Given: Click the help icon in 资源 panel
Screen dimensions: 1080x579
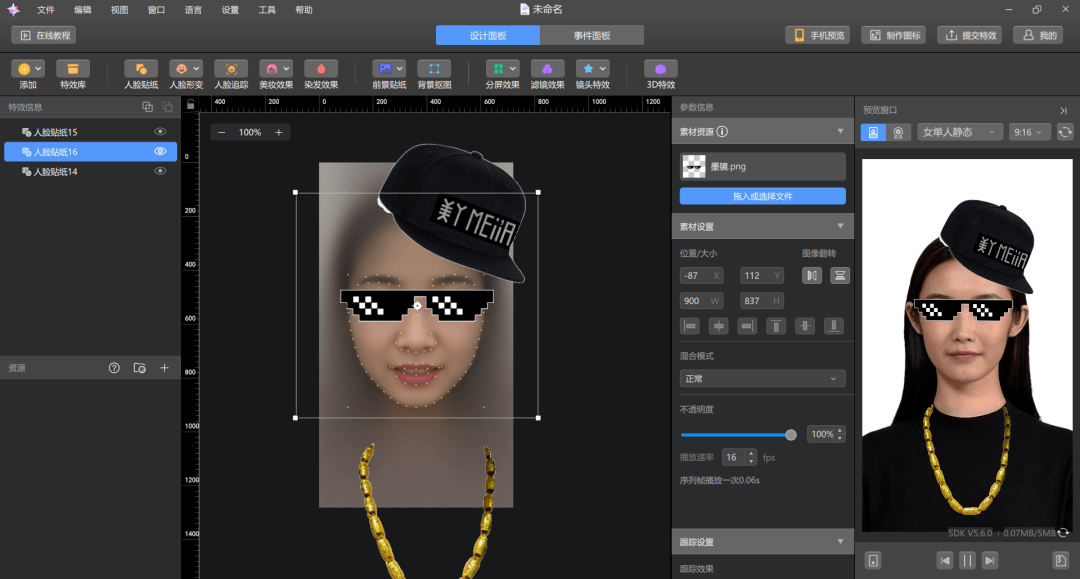Looking at the screenshot, I should pos(114,368).
